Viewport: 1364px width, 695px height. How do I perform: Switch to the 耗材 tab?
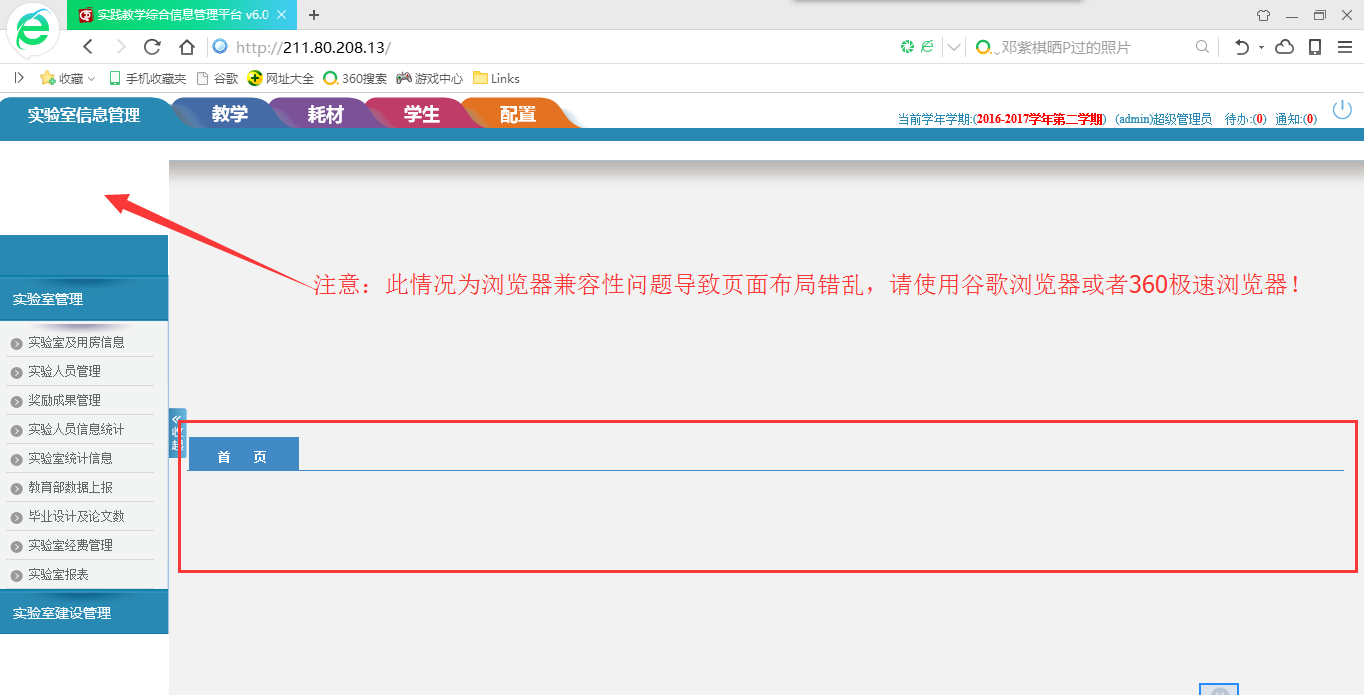click(325, 115)
